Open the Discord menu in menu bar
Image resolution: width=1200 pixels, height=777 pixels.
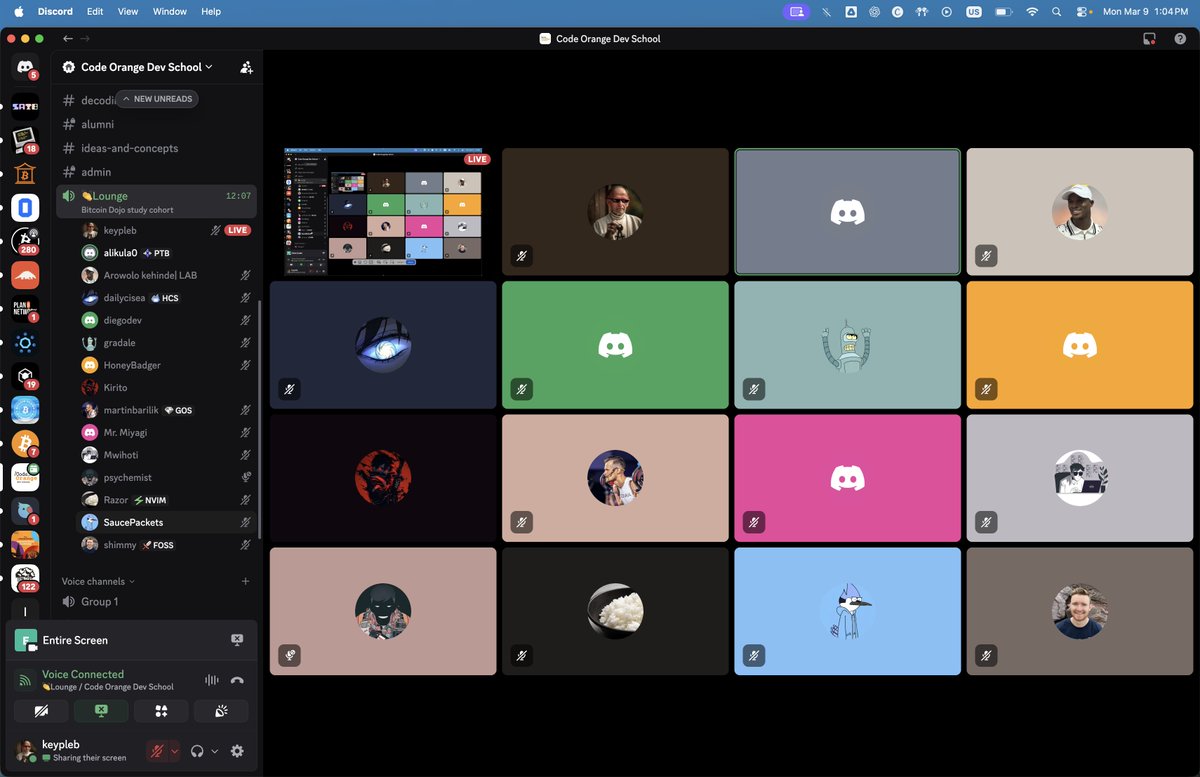pyautogui.click(x=55, y=12)
